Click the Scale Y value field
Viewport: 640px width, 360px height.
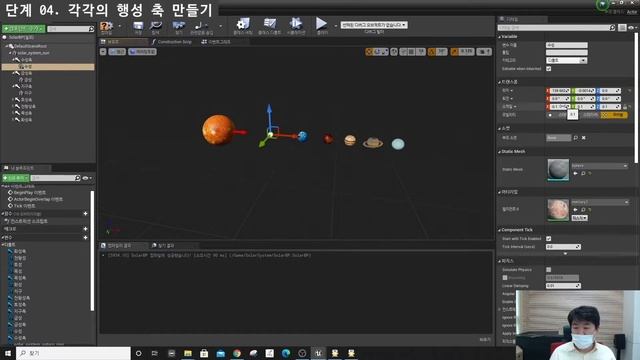click(x=584, y=107)
